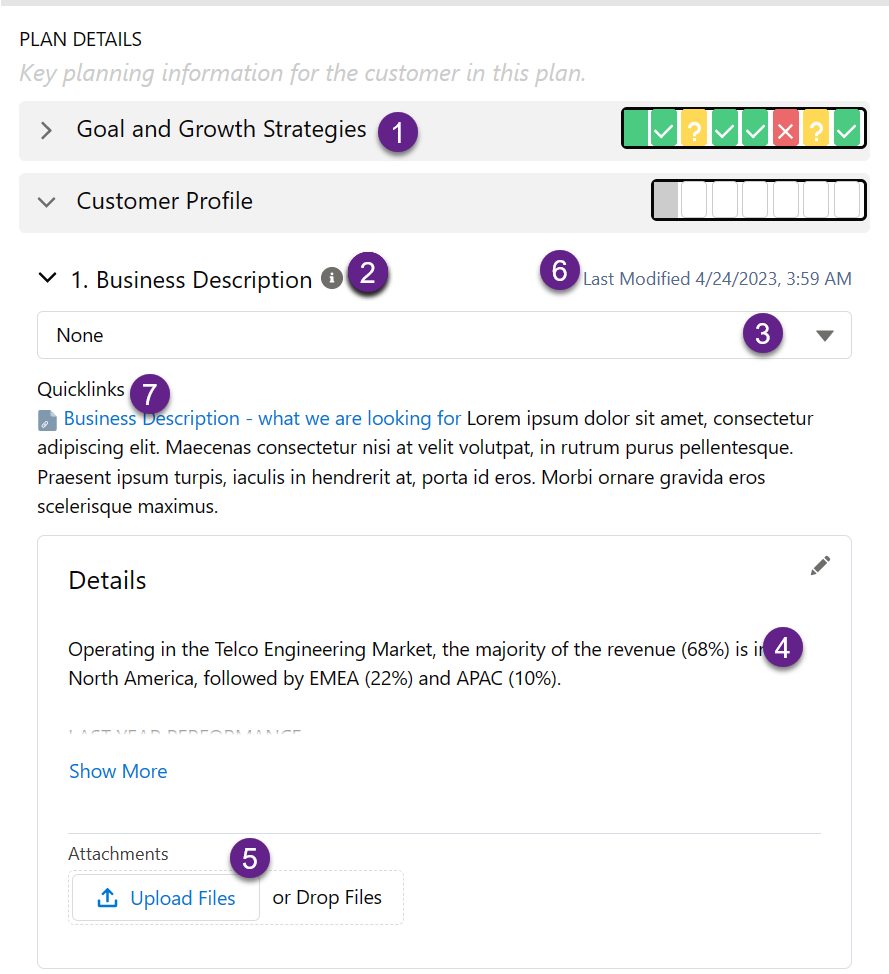Expand the Goal and Growth Strategies section
Image resolution: width=889 pixels, height=974 pixels.
tap(46, 130)
